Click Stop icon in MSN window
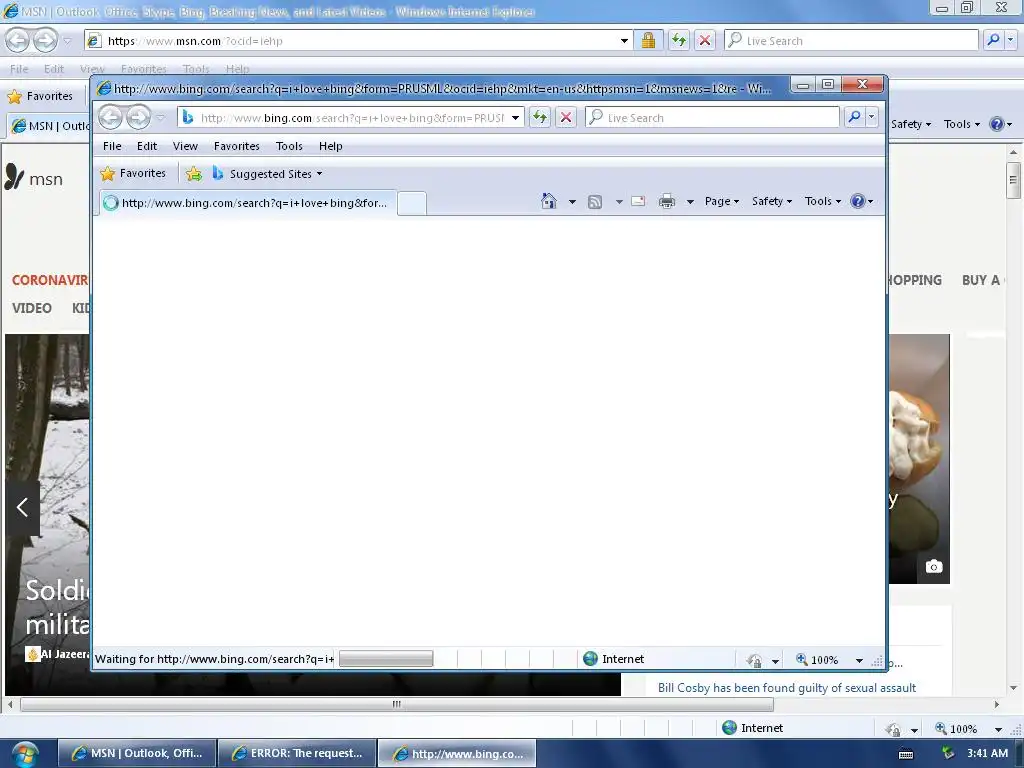Viewport: 1024px width, 768px height. tap(705, 40)
